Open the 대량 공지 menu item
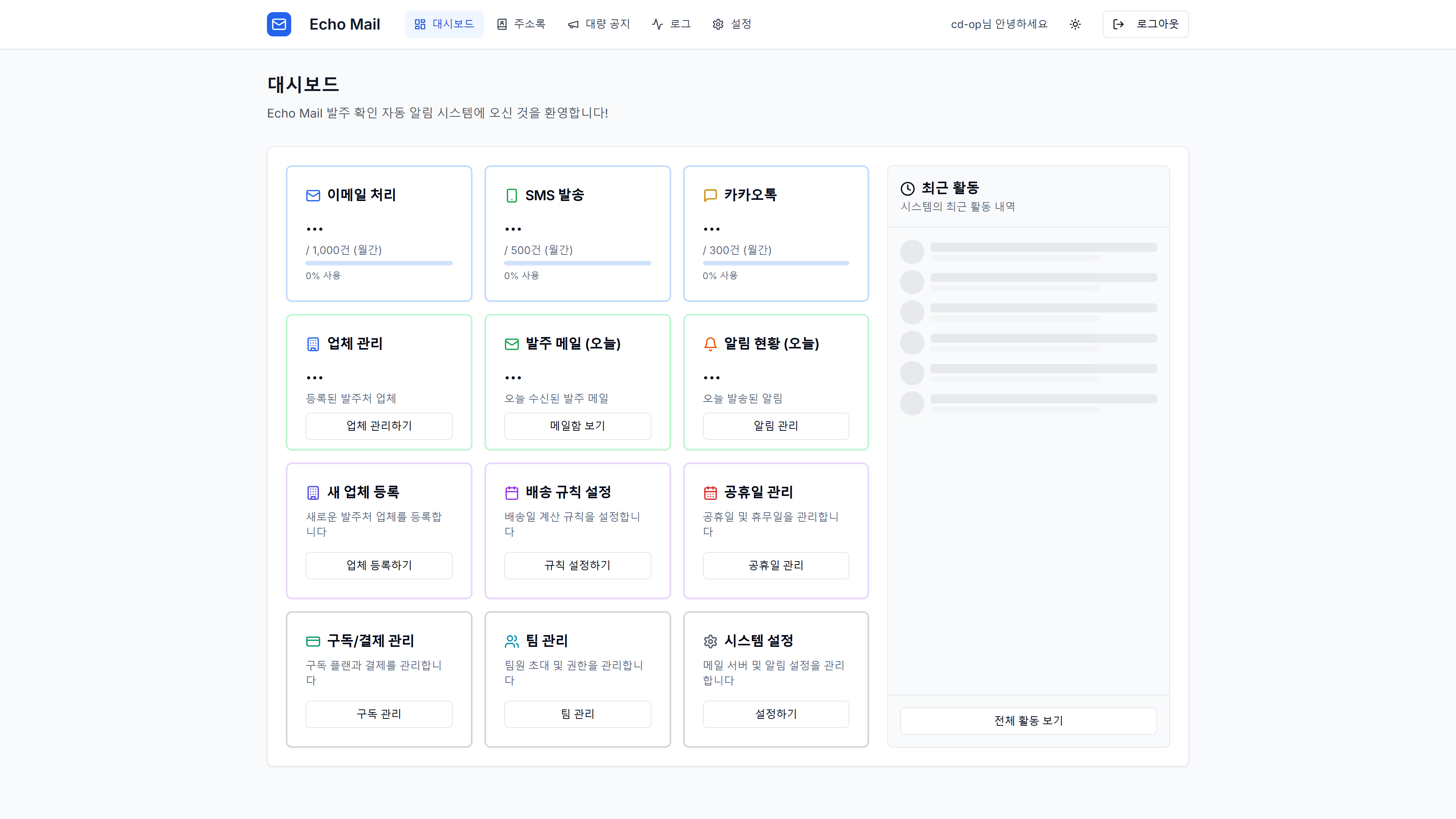Screen dimensions: 1456x819 599,24
